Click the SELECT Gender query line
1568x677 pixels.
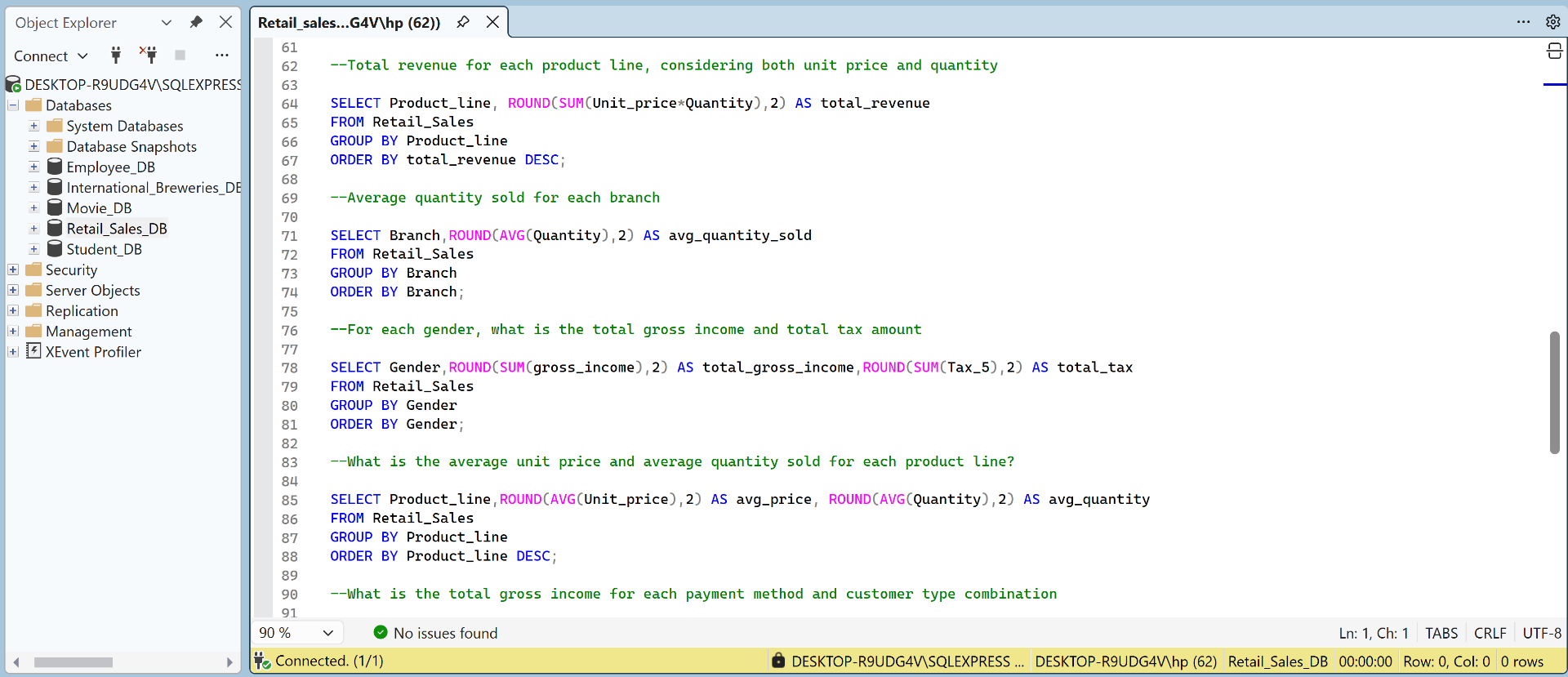pos(731,367)
